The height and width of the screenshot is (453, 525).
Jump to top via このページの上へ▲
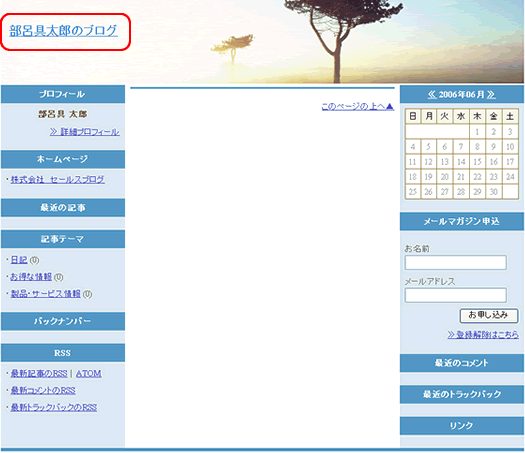358,106
